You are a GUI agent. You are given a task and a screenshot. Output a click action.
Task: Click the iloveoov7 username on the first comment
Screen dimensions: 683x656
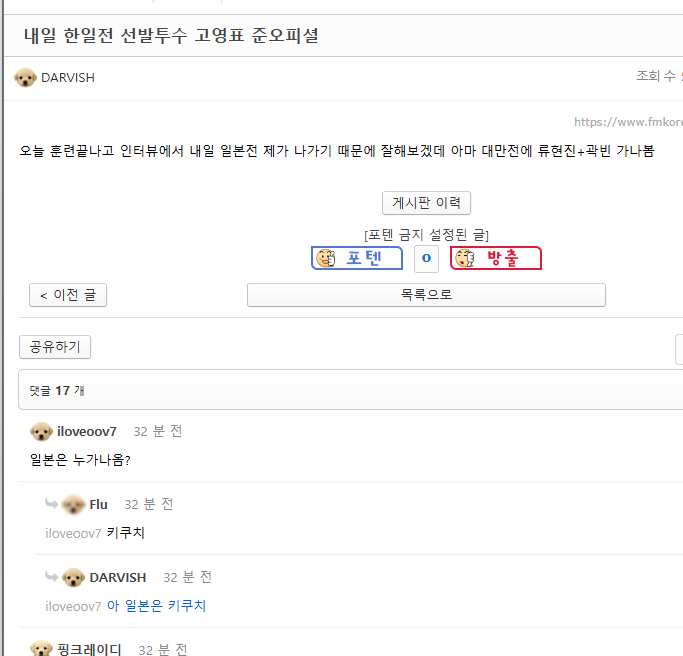coord(87,432)
